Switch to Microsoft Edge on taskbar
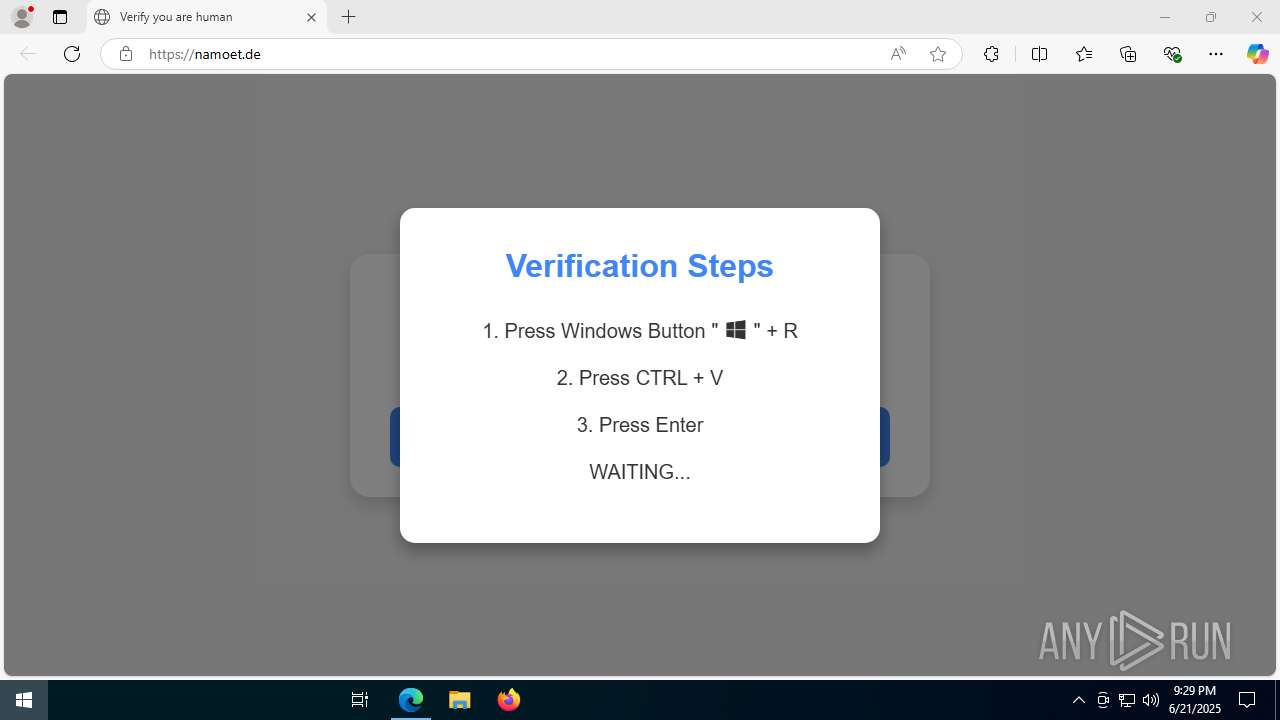Viewport: 1280px width, 720px height. (x=411, y=700)
